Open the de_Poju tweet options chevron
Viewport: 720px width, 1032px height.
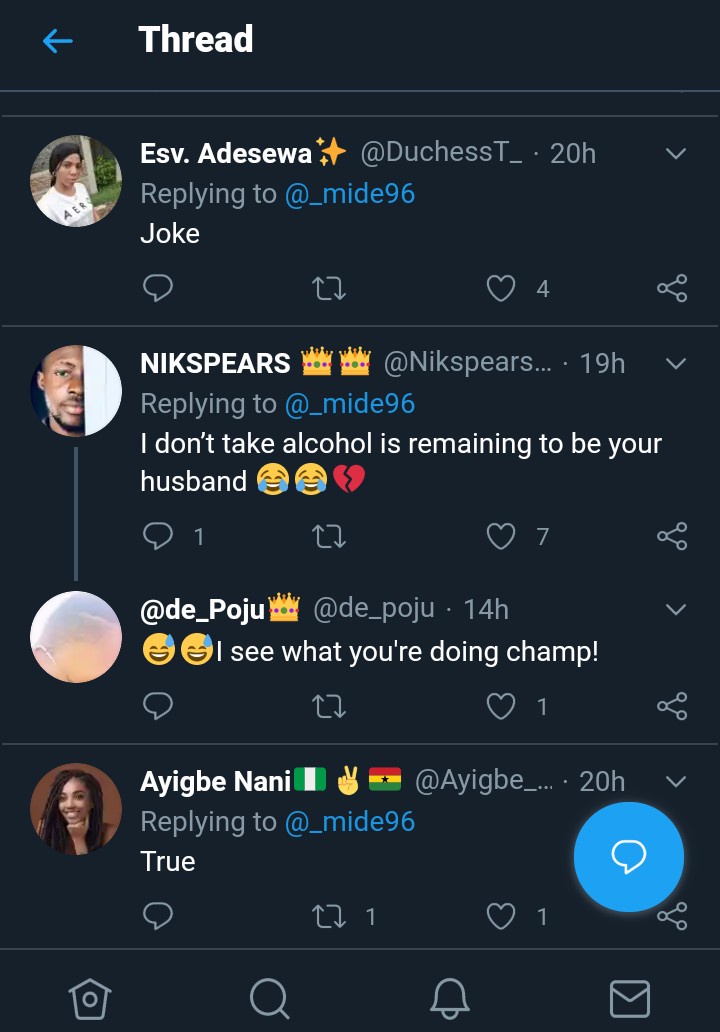pyautogui.click(x=676, y=609)
